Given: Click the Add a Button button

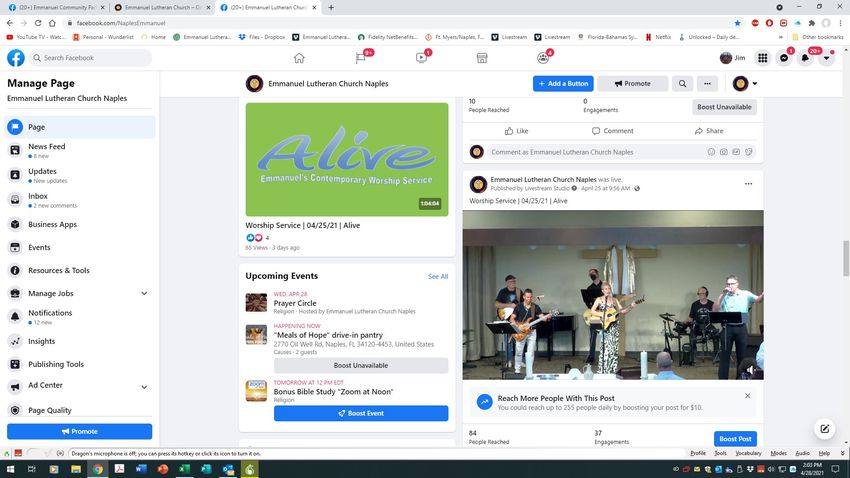Looking at the screenshot, I should [563, 83].
